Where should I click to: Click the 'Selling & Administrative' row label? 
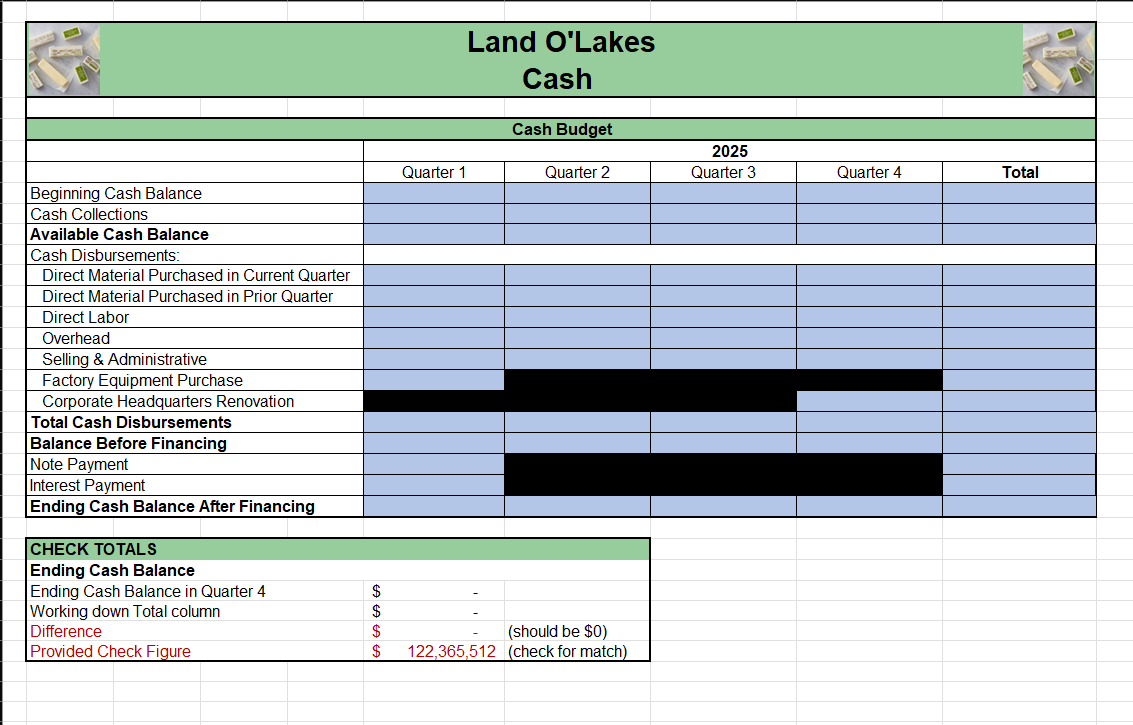click(124, 359)
